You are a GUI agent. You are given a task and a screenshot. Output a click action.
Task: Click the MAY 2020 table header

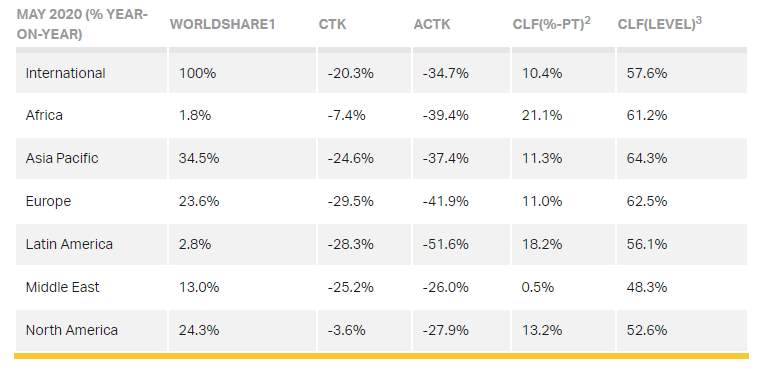pos(82,24)
